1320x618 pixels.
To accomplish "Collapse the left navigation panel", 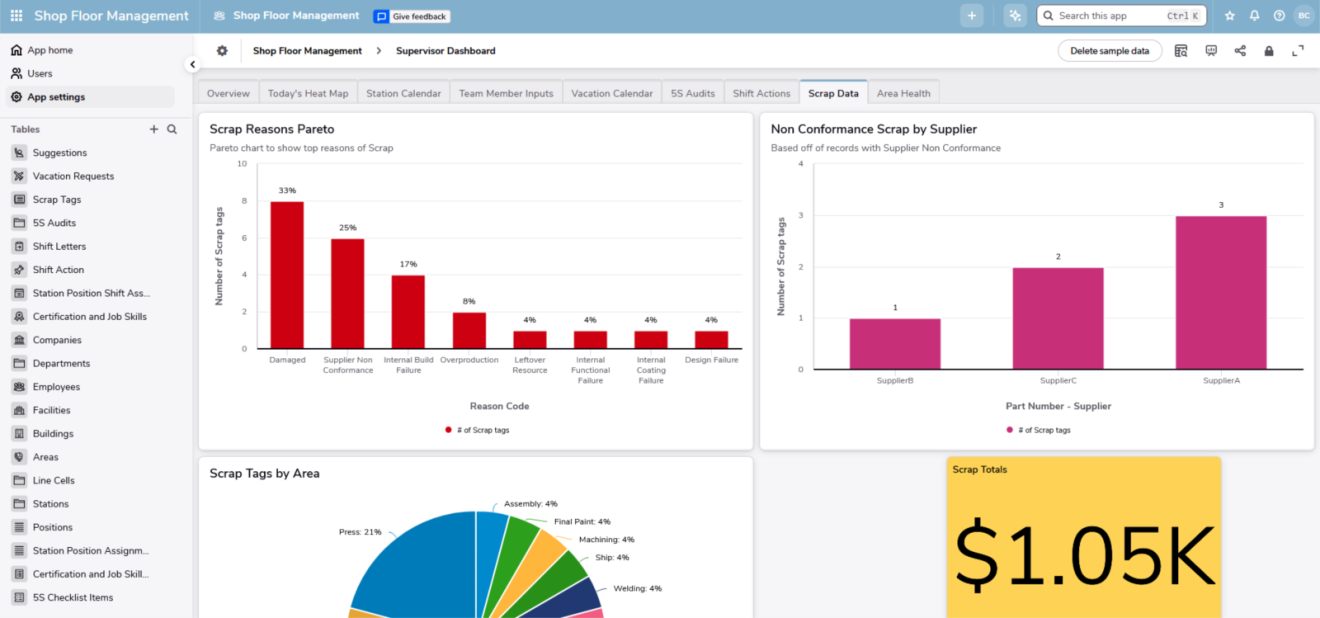I will coord(192,63).
